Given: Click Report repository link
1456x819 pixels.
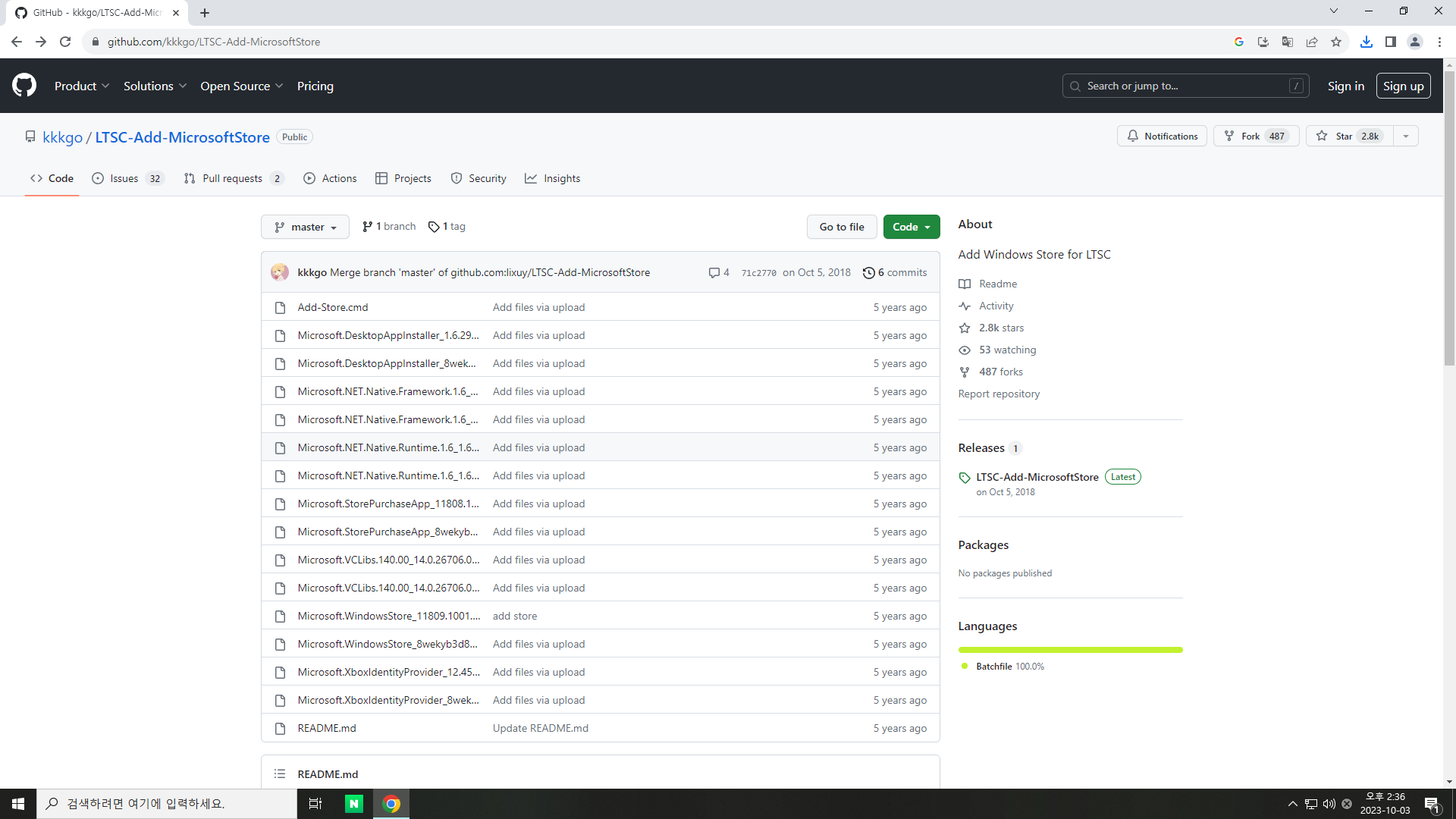Looking at the screenshot, I should [999, 394].
